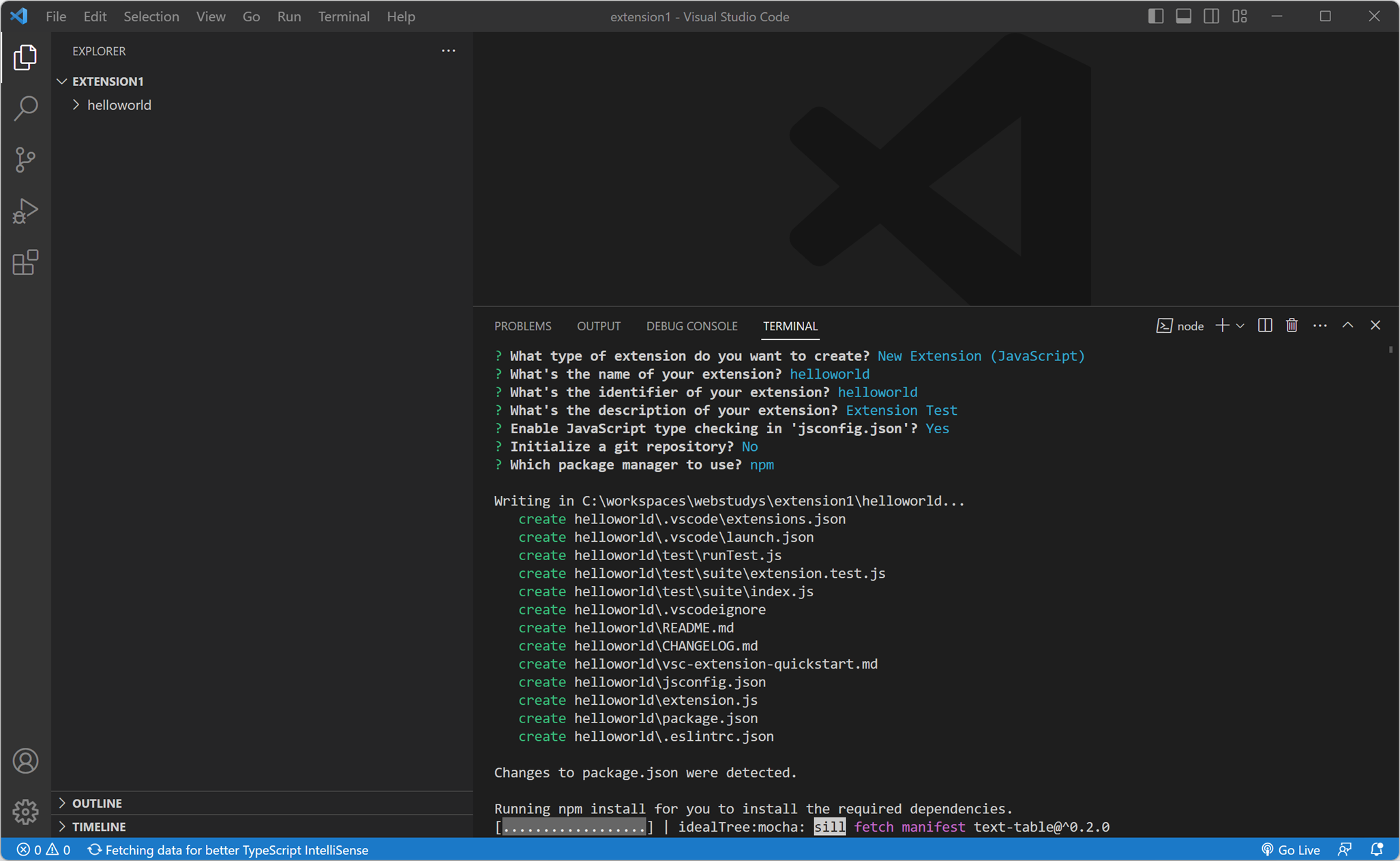Toggle the secondary side bar

[1211, 16]
